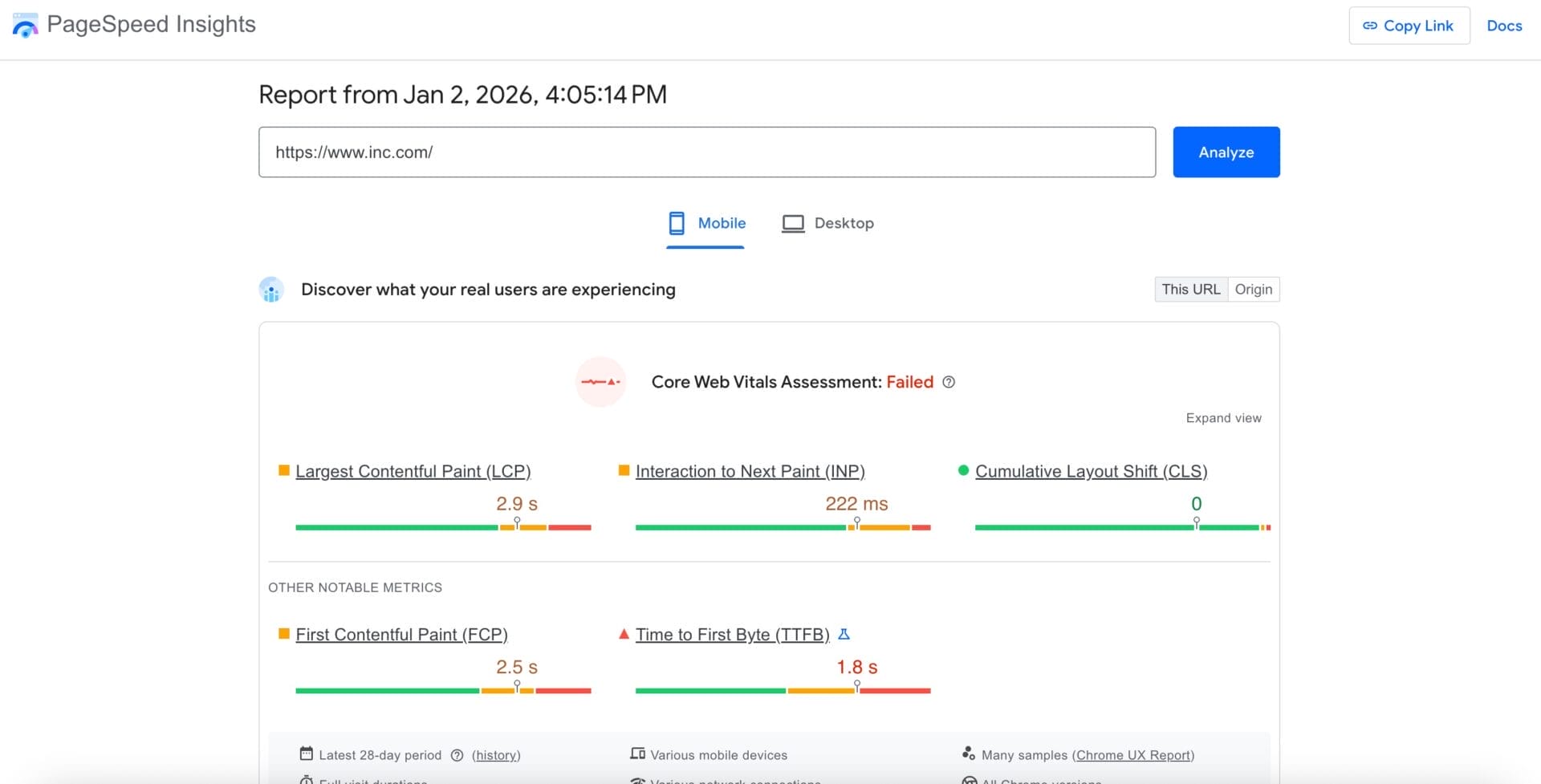Click the 1.8 s TTFB value
Image resolution: width=1541 pixels, height=784 pixels.
tap(857, 668)
